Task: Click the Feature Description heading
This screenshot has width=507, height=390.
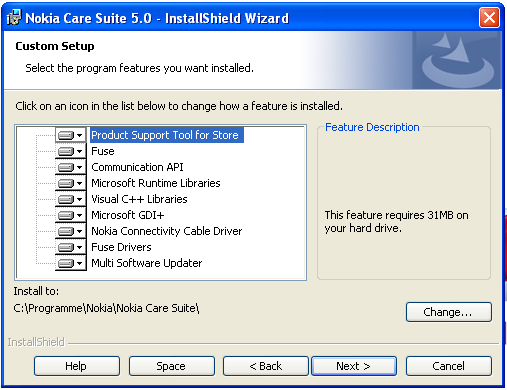Action: (x=372, y=127)
